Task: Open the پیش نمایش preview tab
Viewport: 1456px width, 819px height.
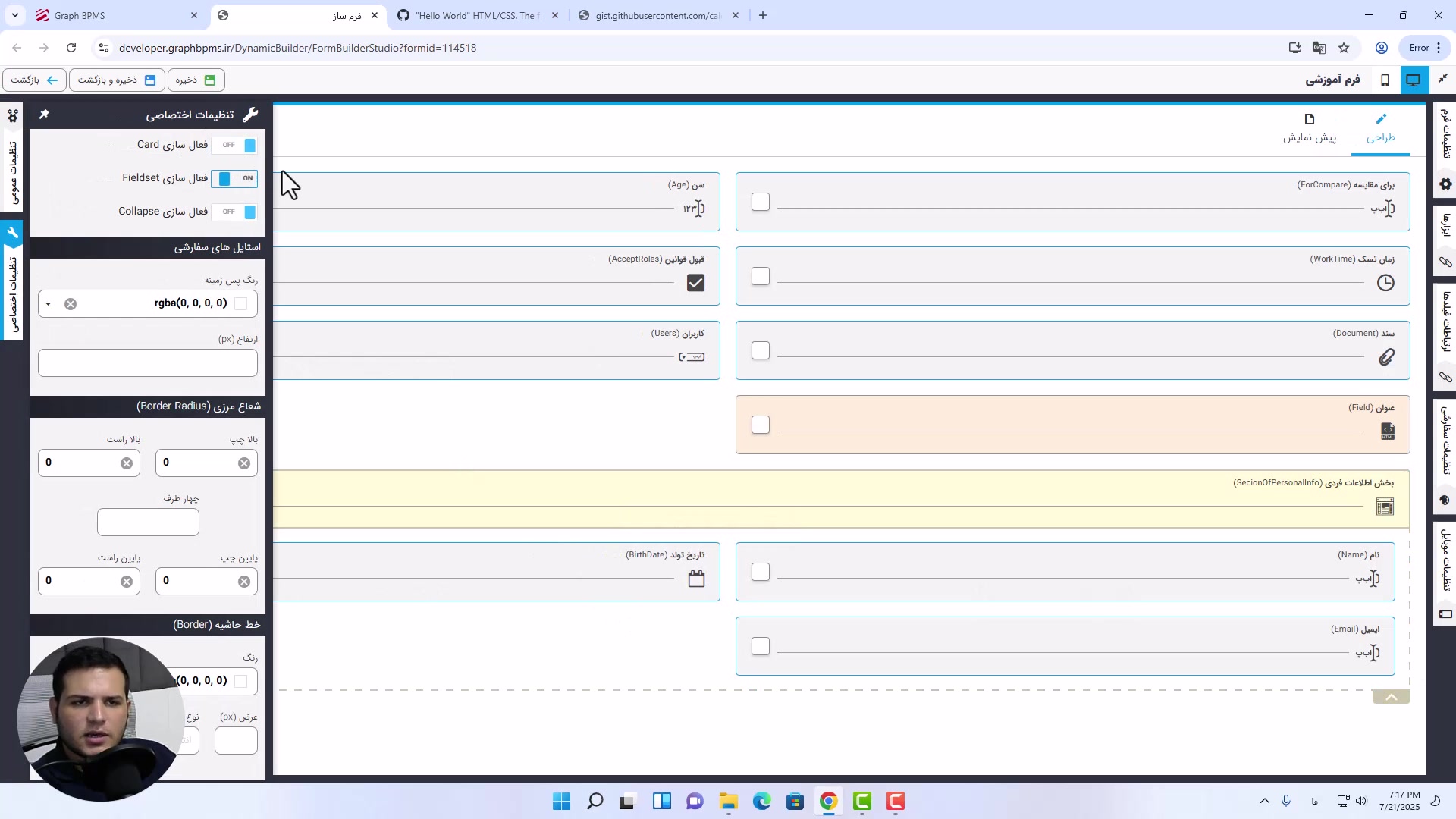Action: click(x=1310, y=128)
